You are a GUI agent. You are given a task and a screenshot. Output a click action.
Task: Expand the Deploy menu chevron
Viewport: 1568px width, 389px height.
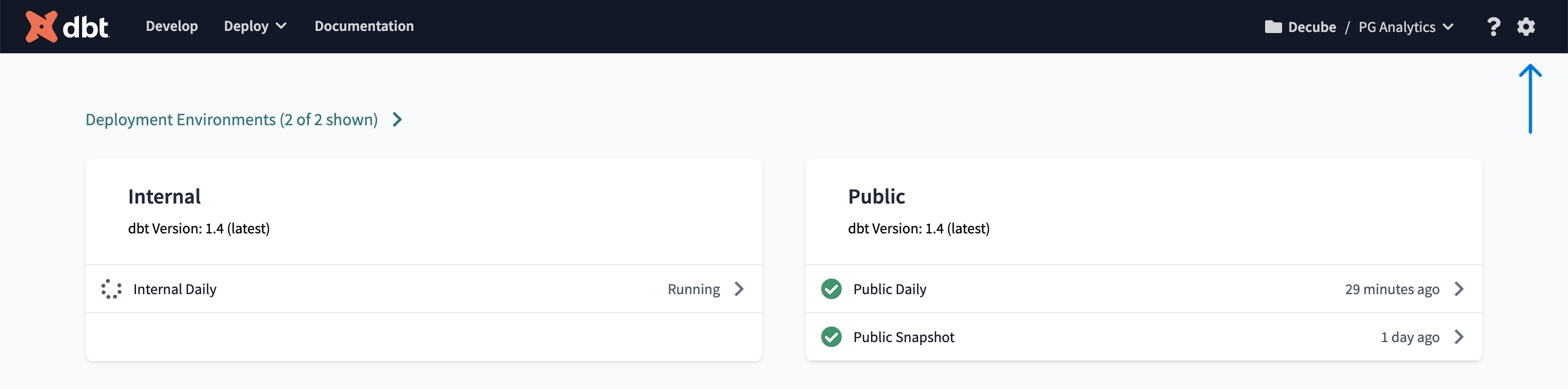click(x=281, y=26)
